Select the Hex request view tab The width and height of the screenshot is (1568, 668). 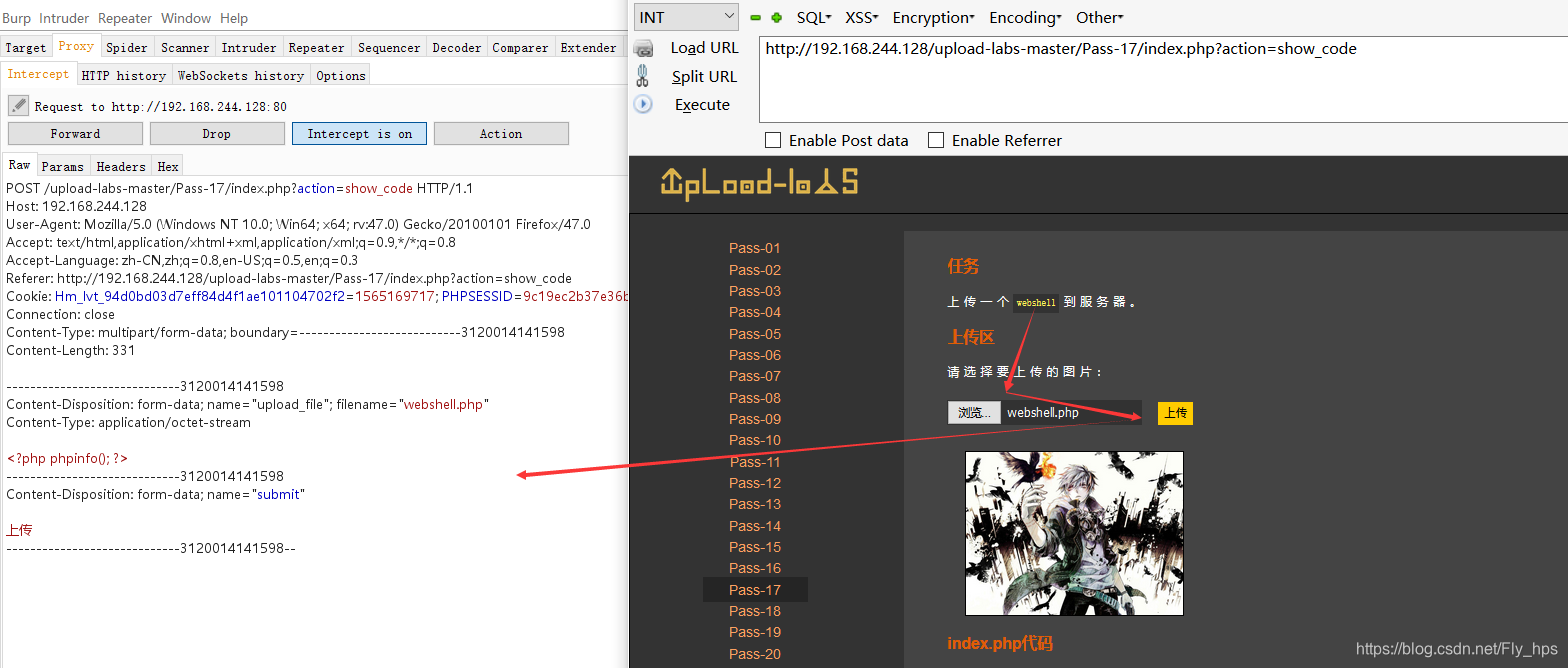(x=168, y=166)
